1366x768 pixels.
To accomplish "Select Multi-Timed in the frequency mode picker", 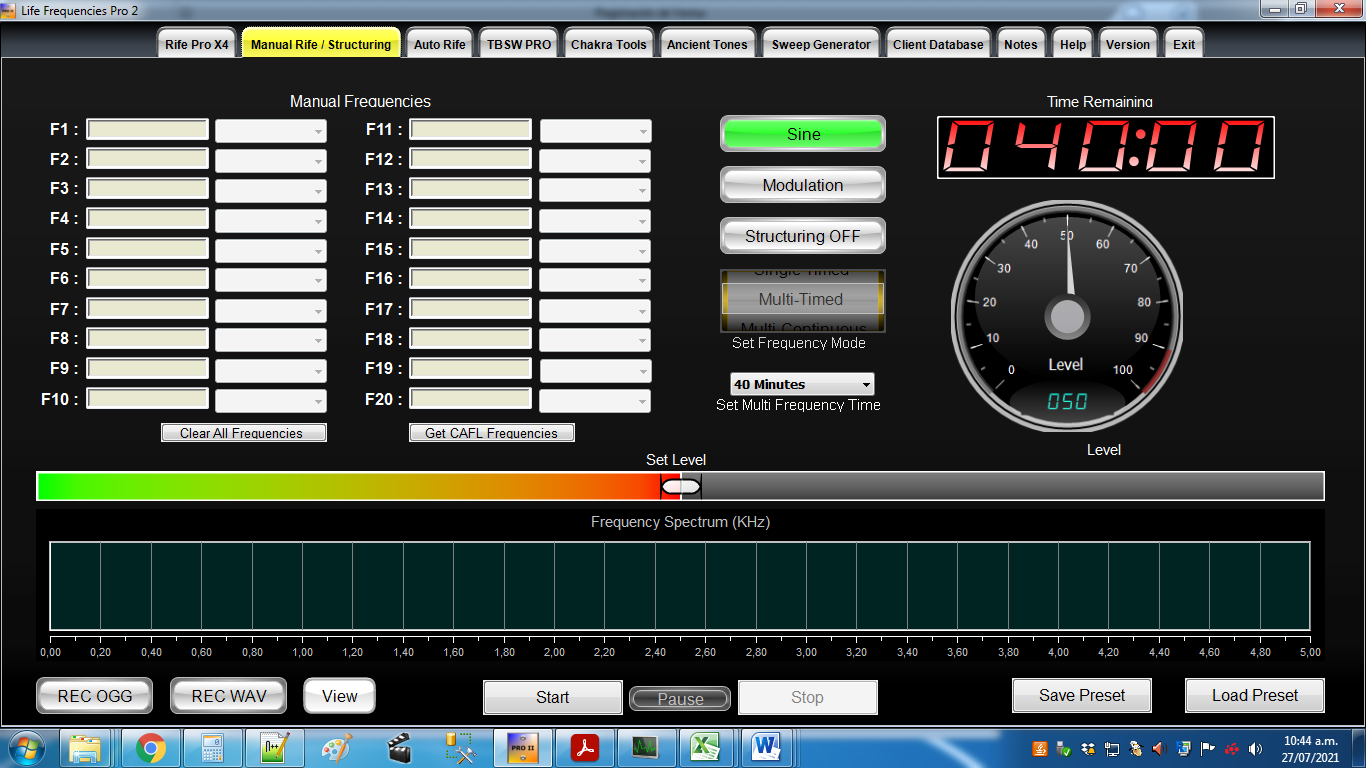I will pos(801,299).
